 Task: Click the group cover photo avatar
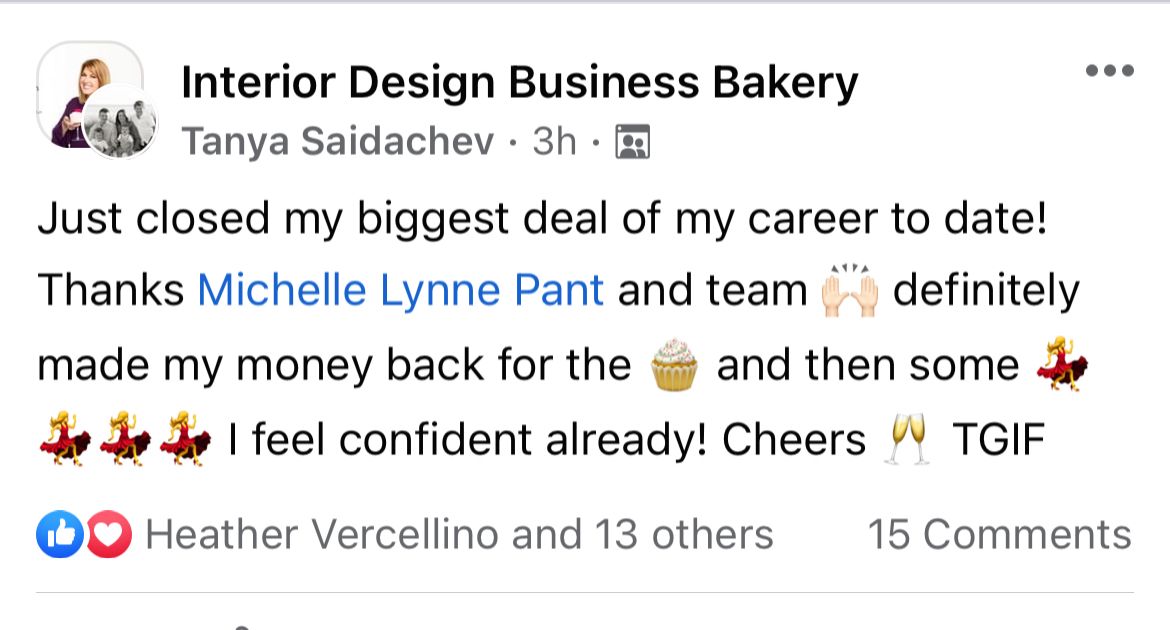pos(78,85)
